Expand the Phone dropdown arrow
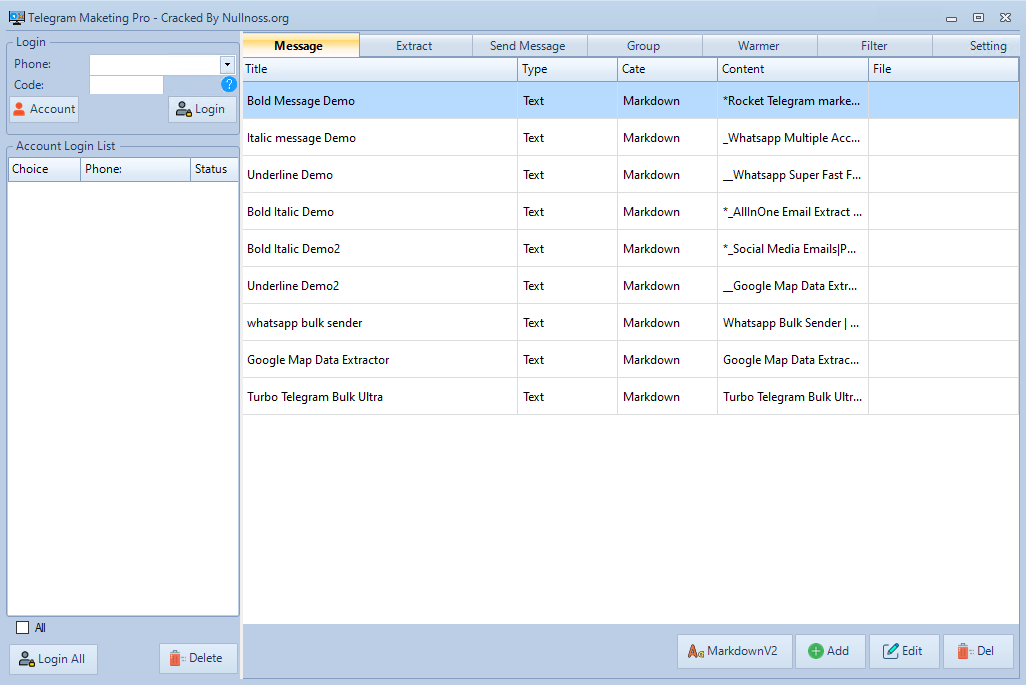This screenshot has width=1026, height=685. pos(227,64)
